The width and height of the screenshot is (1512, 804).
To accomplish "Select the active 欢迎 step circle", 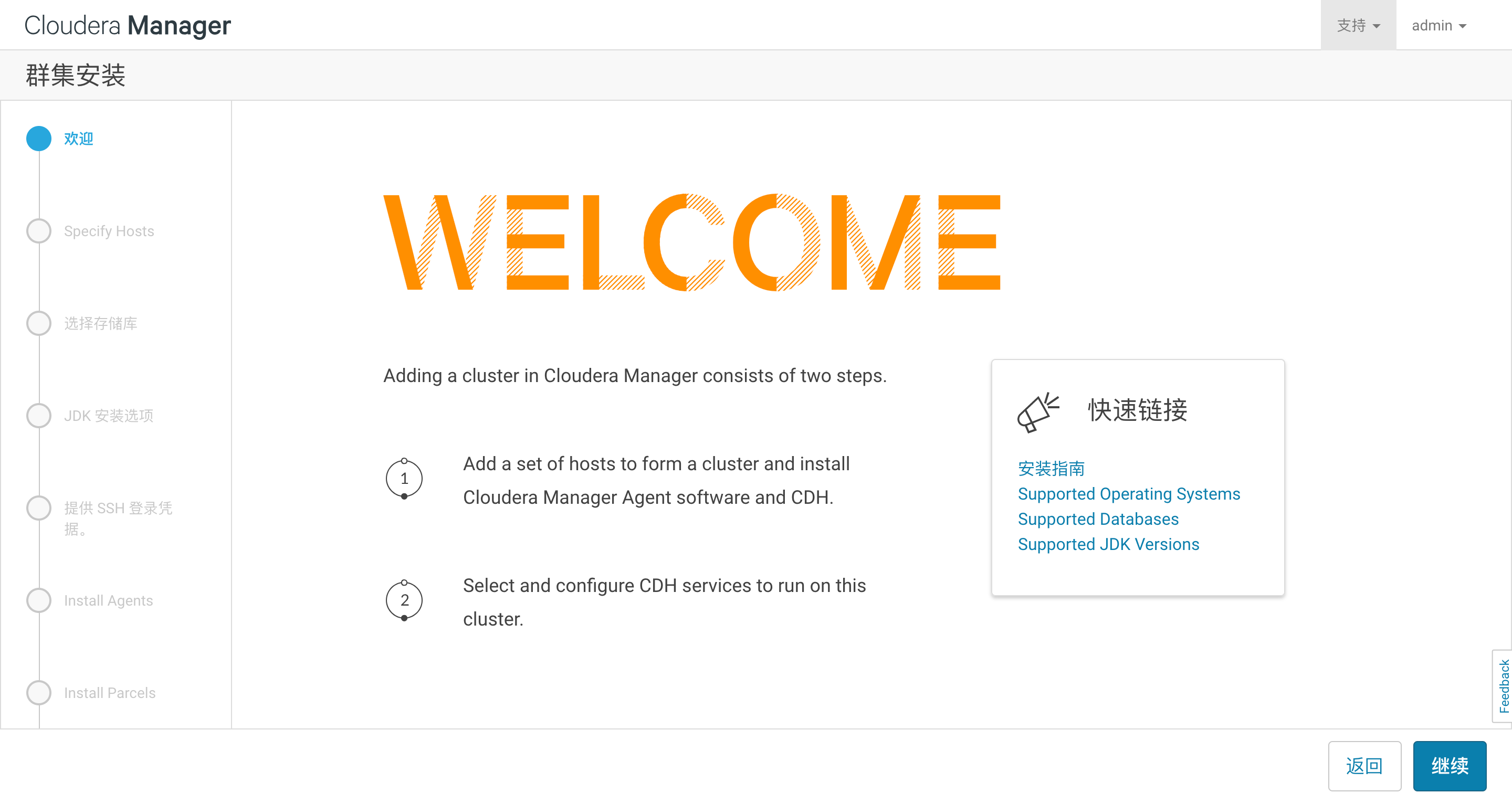I will 39,139.
